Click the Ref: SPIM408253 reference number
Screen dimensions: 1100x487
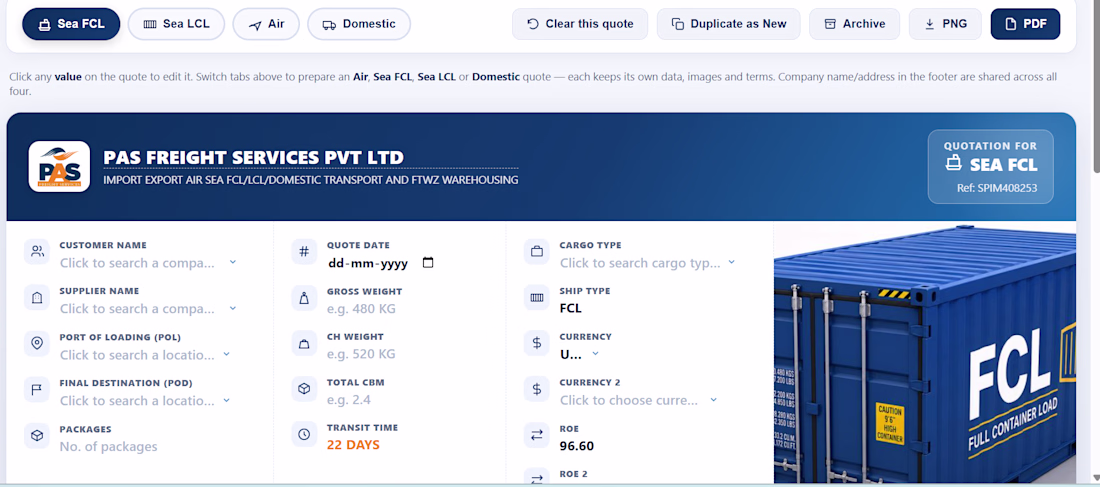click(x=996, y=188)
